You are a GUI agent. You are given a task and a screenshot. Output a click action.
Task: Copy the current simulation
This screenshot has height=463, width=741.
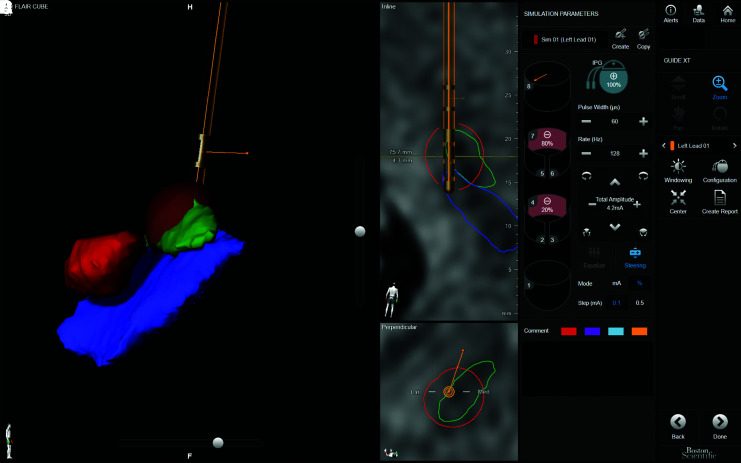point(643,37)
